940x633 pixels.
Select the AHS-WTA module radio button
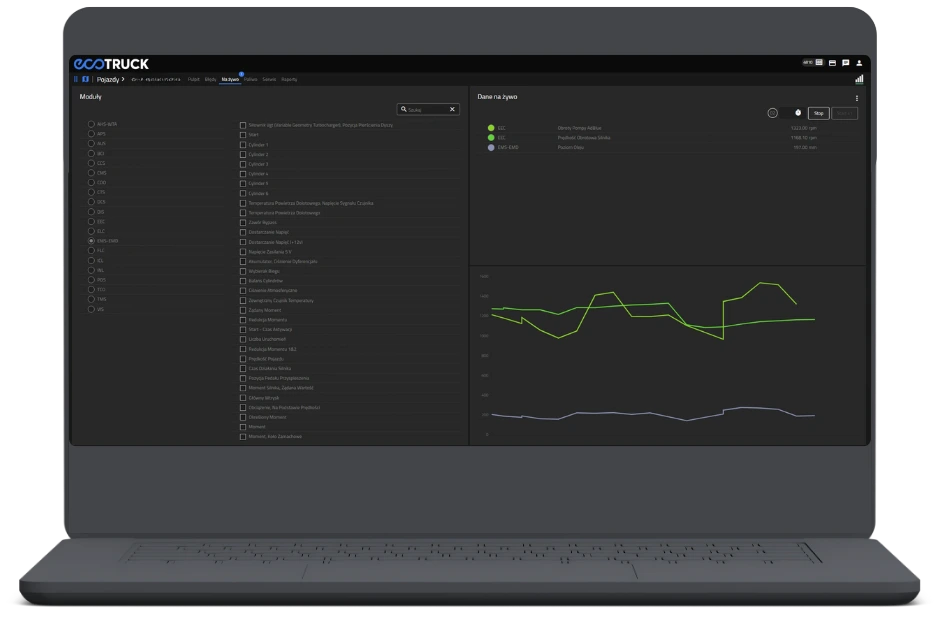coord(91,124)
